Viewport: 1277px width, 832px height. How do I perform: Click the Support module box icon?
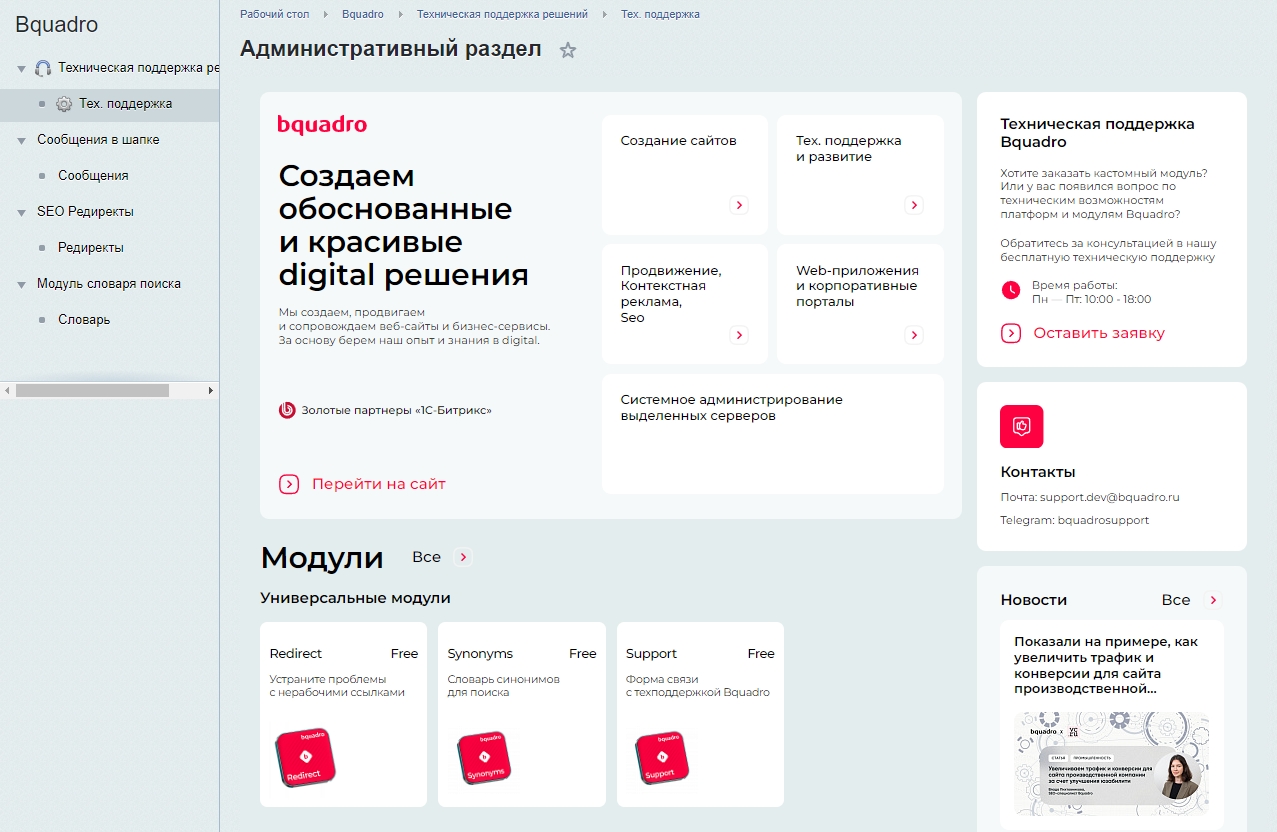[x=661, y=758]
